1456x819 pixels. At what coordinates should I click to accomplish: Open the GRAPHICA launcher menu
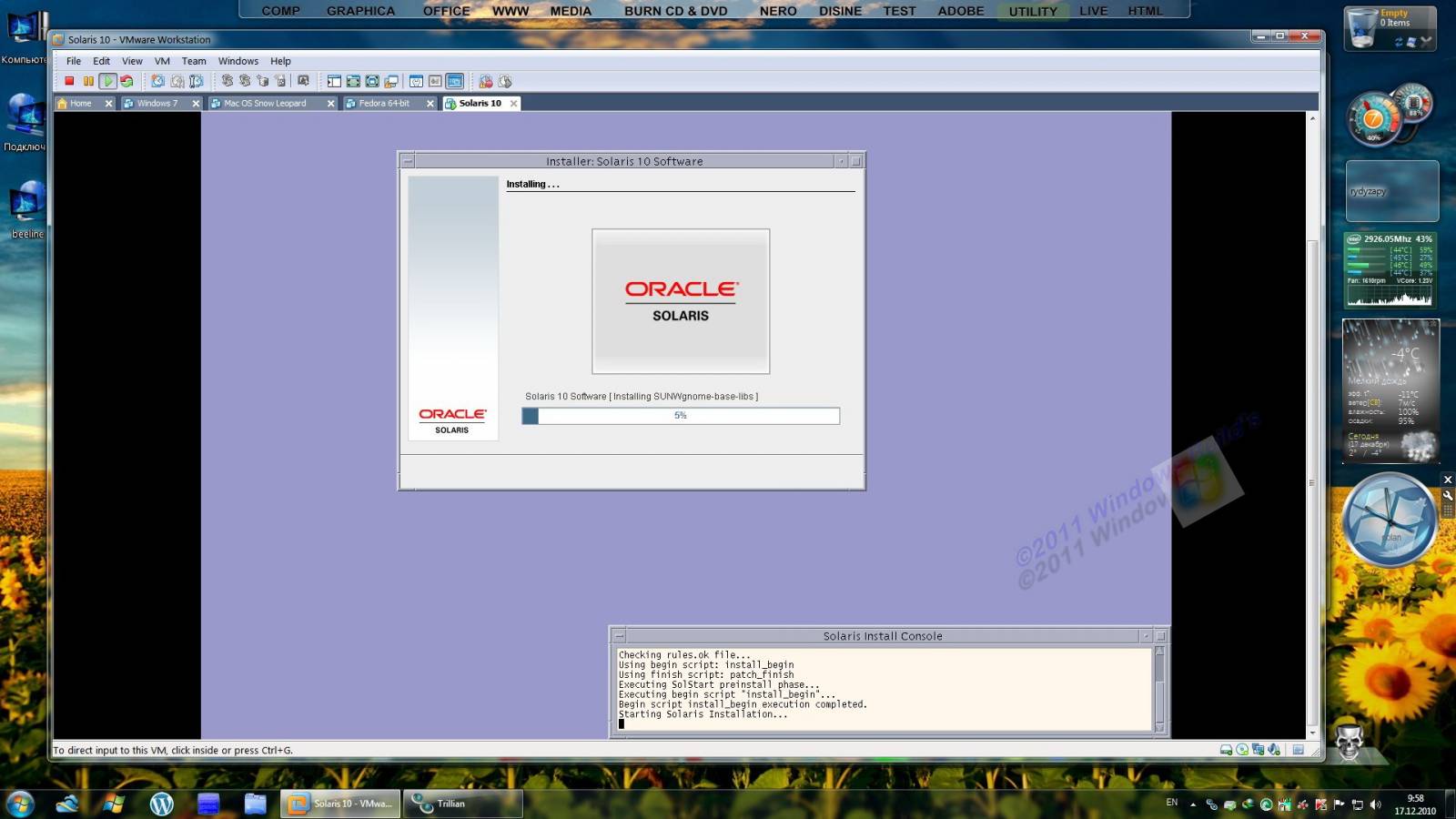[360, 11]
